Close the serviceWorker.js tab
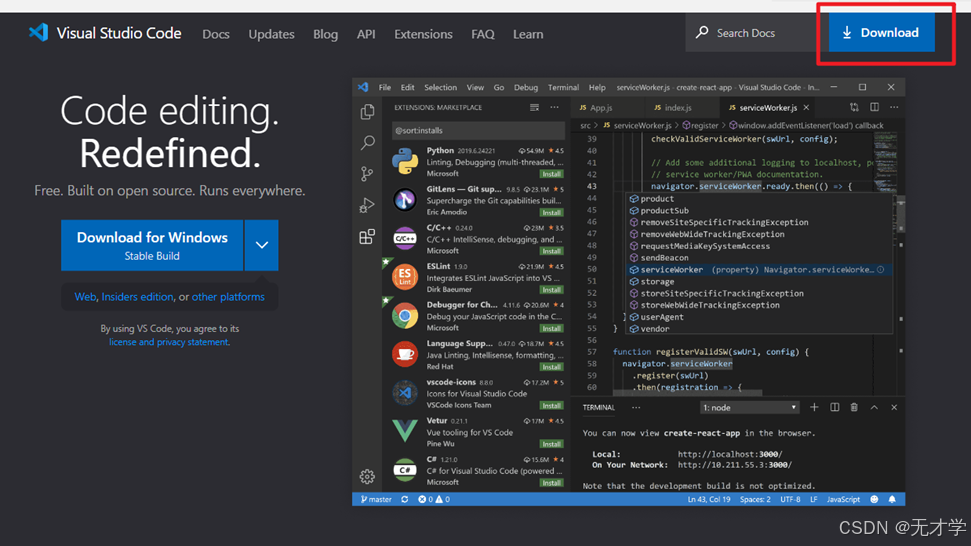This screenshot has width=971, height=546. pyautogui.click(x=806, y=108)
